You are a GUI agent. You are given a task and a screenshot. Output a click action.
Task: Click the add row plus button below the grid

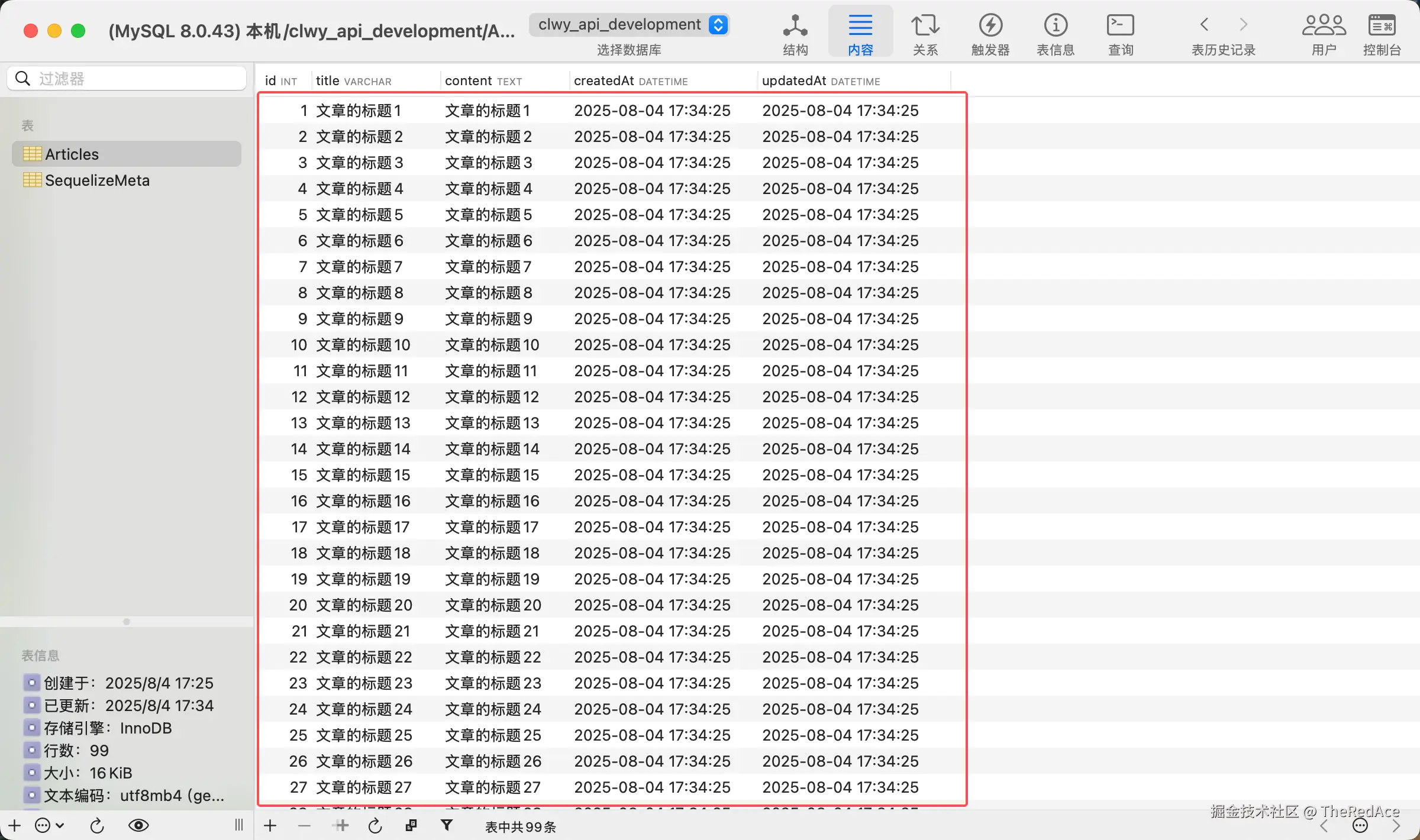tap(270, 825)
